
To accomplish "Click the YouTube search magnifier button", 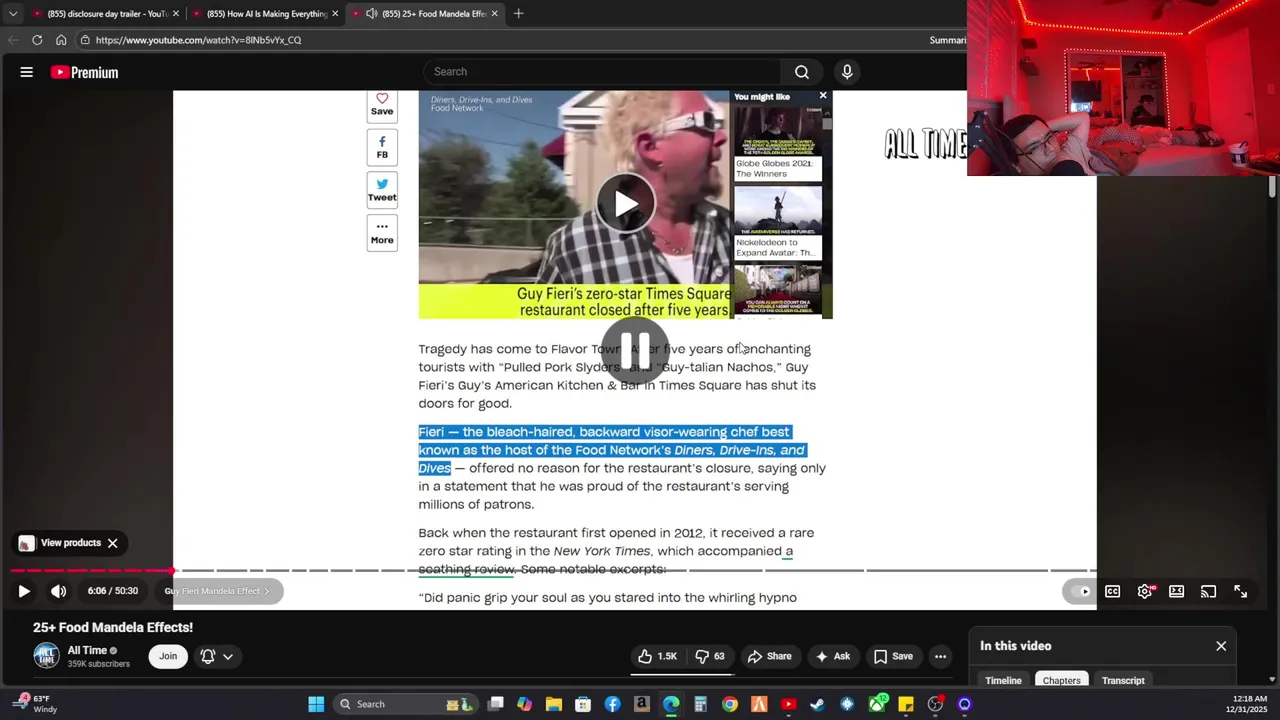I will coord(802,72).
